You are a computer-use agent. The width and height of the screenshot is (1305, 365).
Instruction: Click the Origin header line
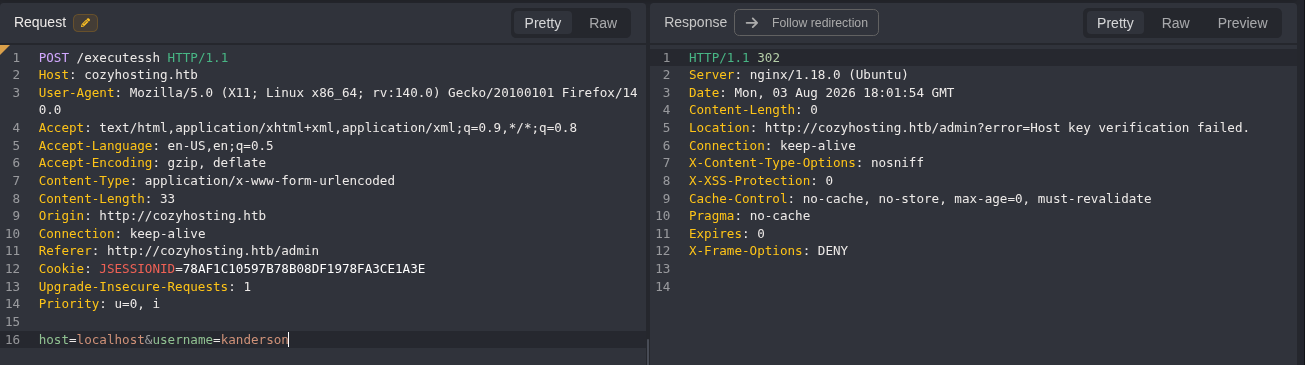click(x=152, y=216)
